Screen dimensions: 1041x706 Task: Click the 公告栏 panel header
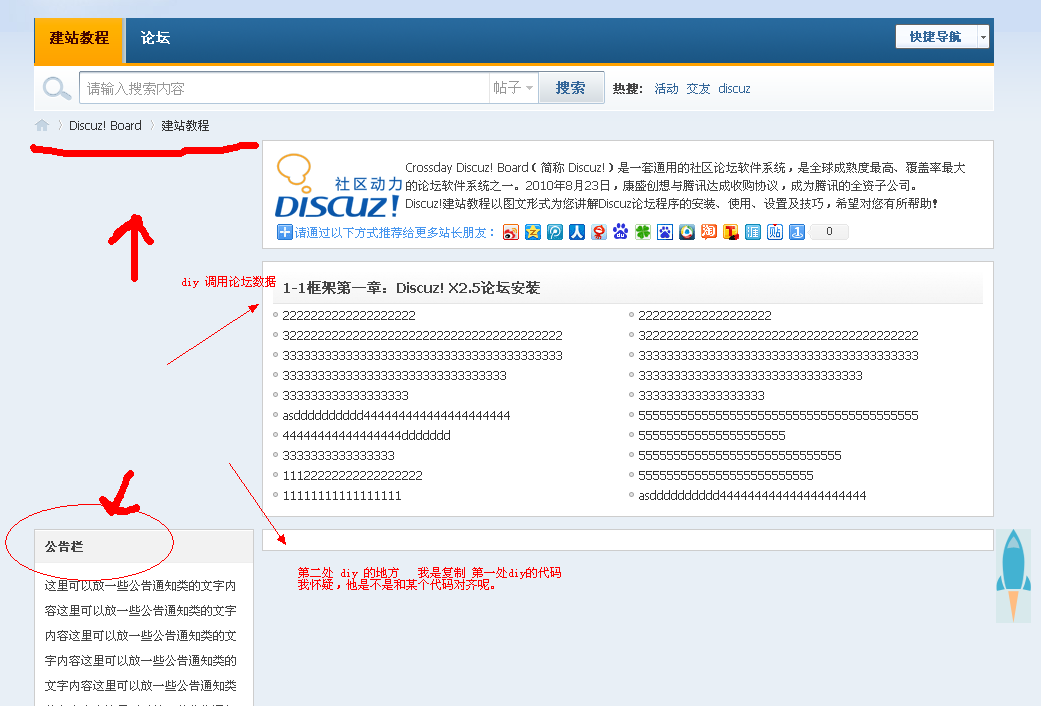tap(144, 547)
